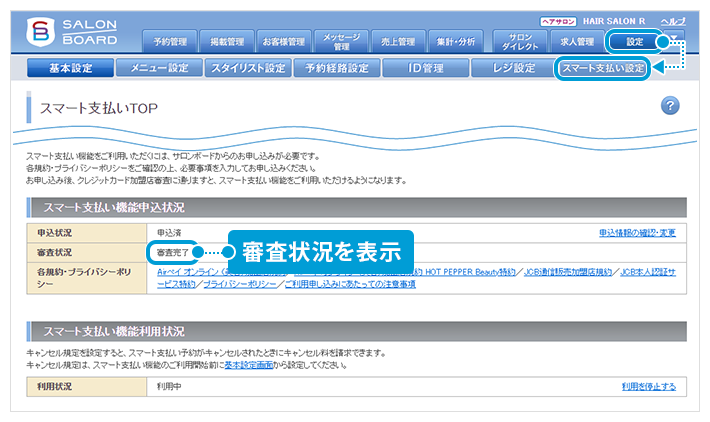Viewport: 710px width, 422px height.
Task: Open the レジ設定 submenu
Action: click(x=510, y=69)
